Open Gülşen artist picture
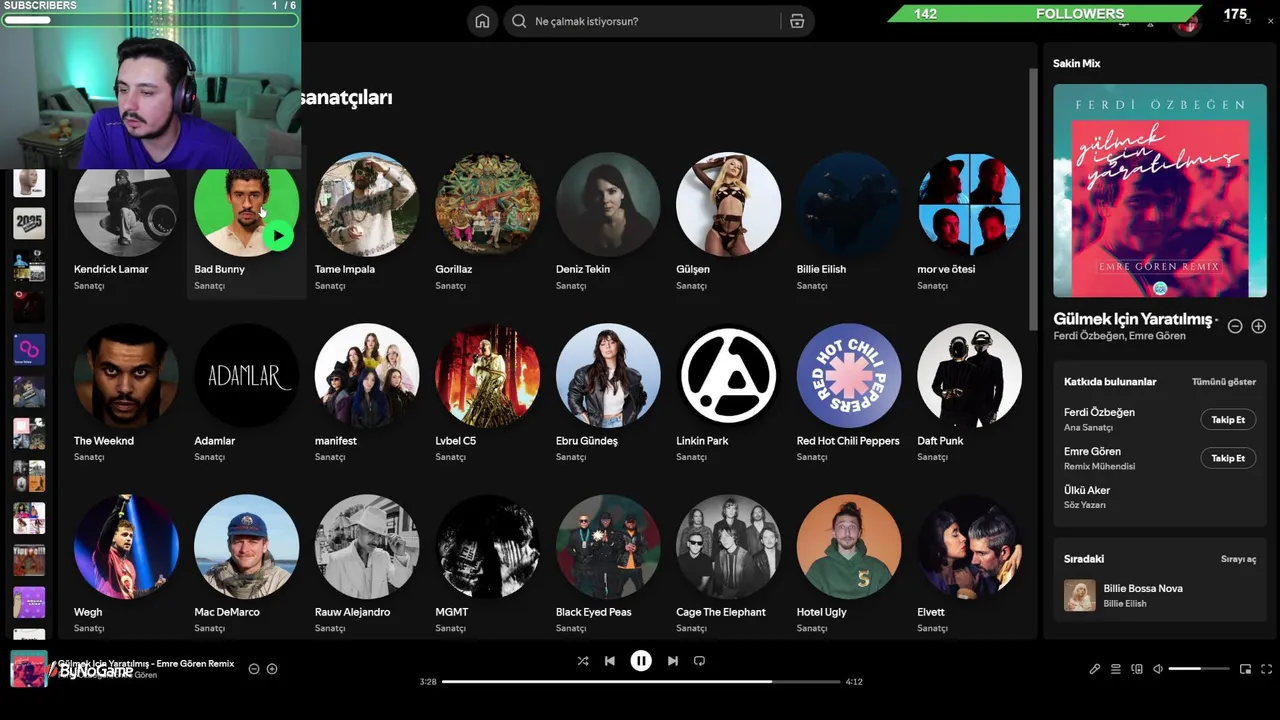The height and width of the screenshot is (720, 1280). click(728, 205)
